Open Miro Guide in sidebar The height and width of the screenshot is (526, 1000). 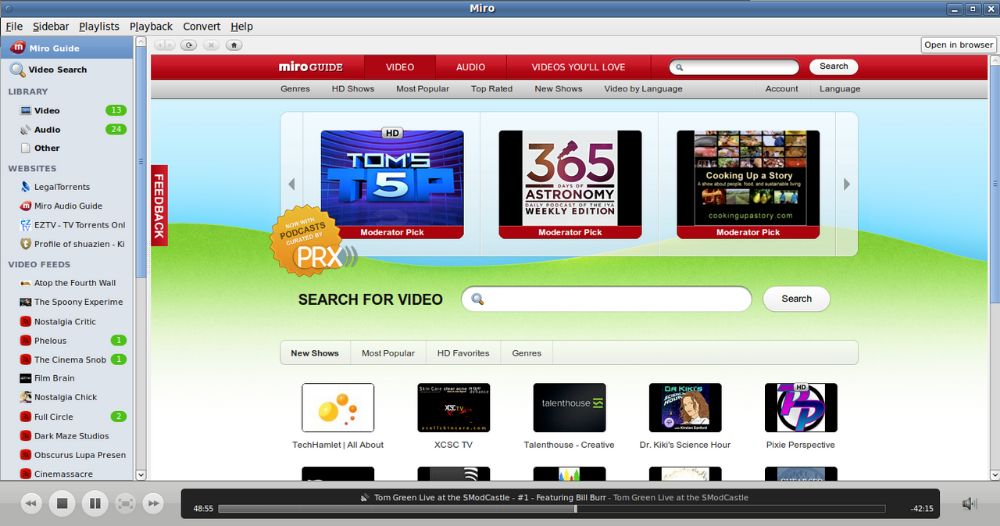pyautogui.click(x=66, y=48)
